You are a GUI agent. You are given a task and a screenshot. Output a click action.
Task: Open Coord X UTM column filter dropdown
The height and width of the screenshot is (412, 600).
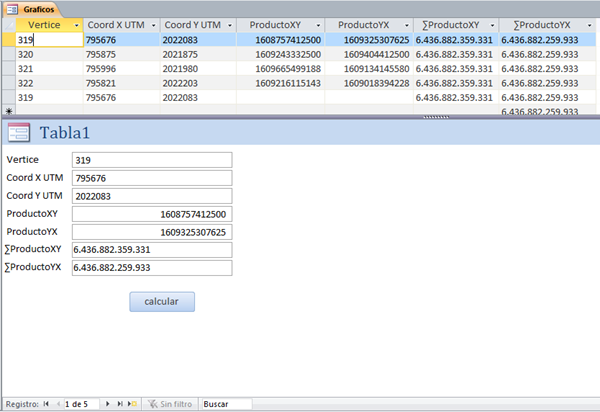coord(154,24)
